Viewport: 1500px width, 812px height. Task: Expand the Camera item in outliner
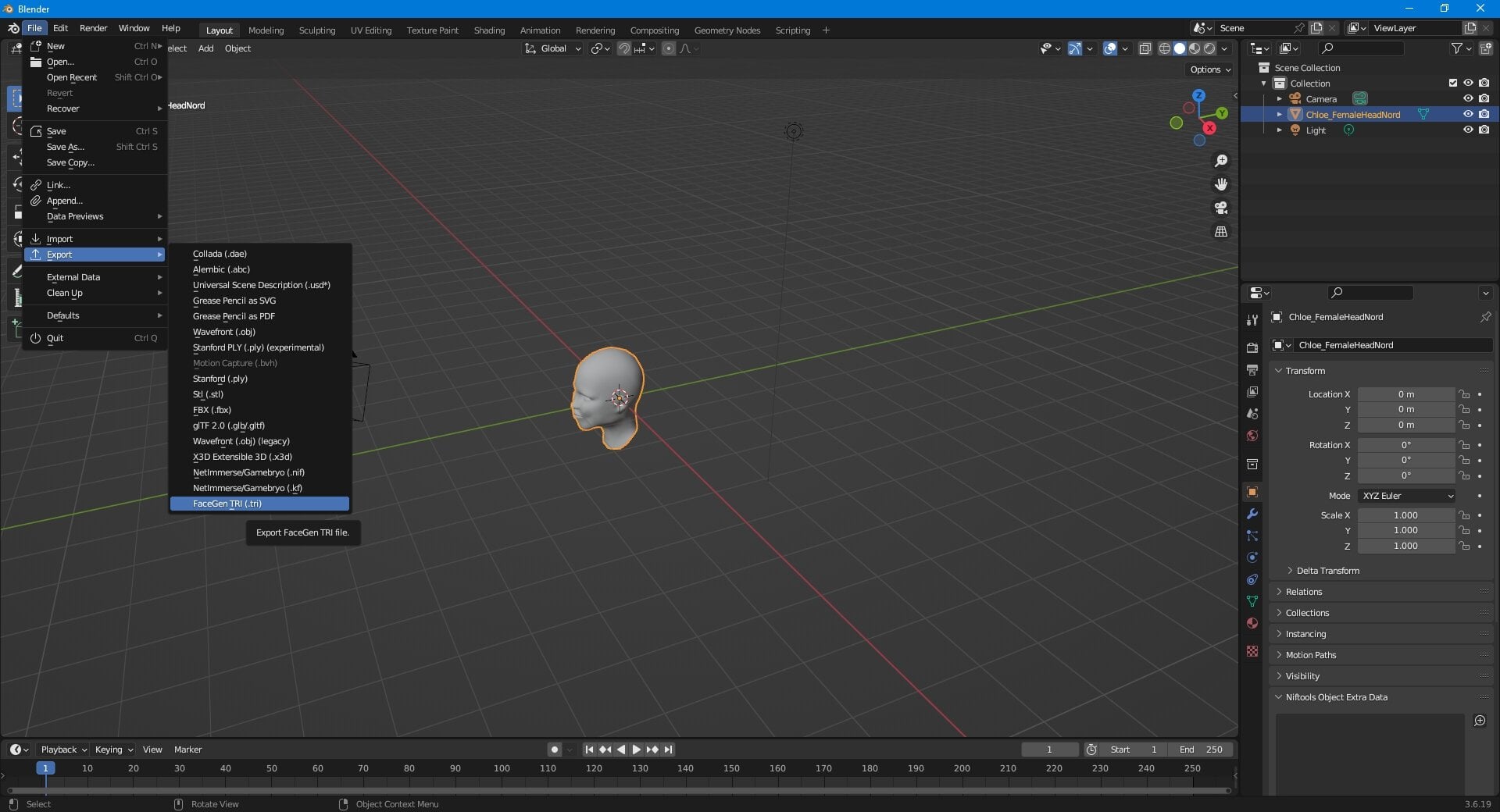(x=1279, y=98)
